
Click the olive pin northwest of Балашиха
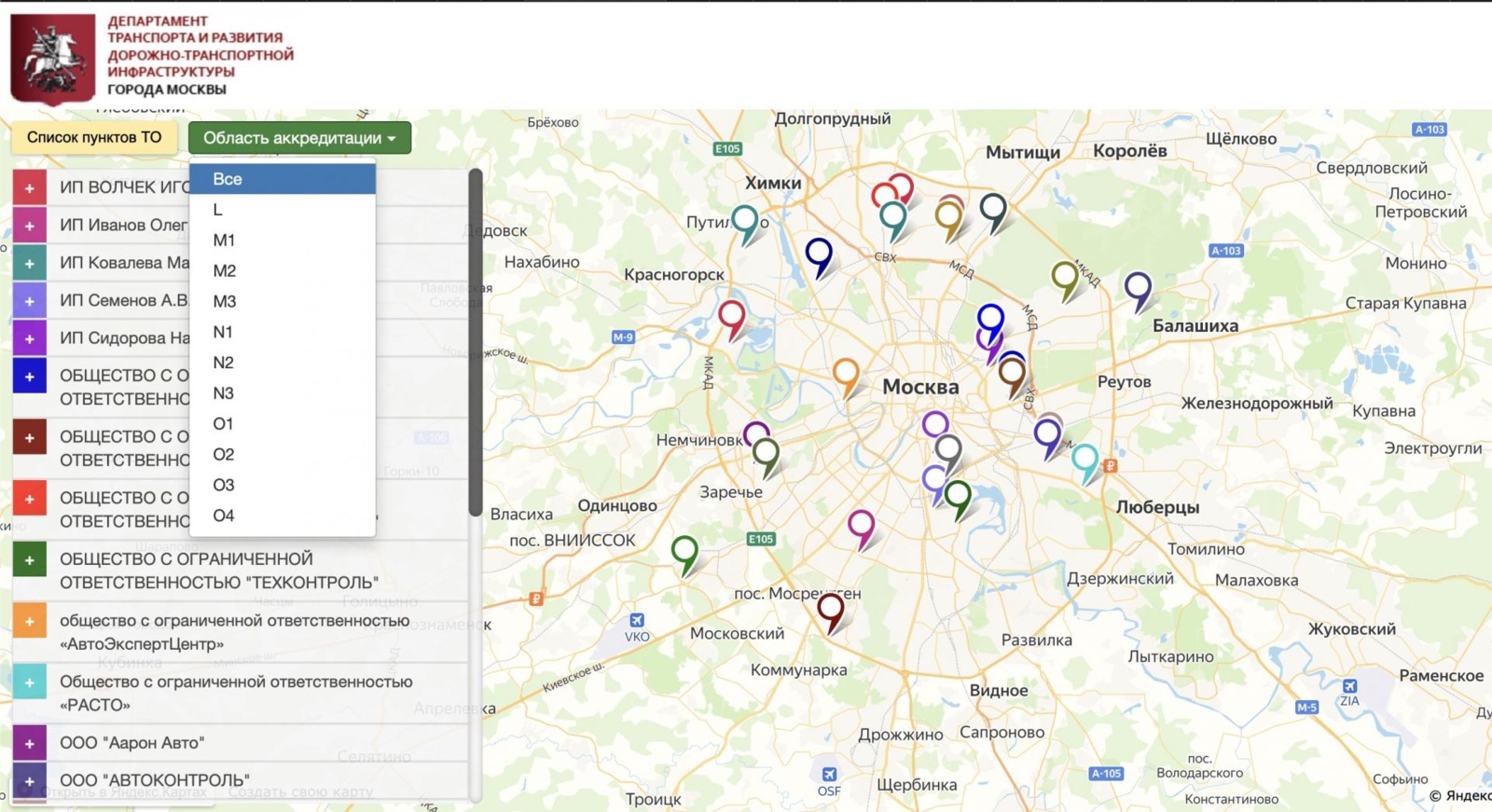coord(1065,278)
